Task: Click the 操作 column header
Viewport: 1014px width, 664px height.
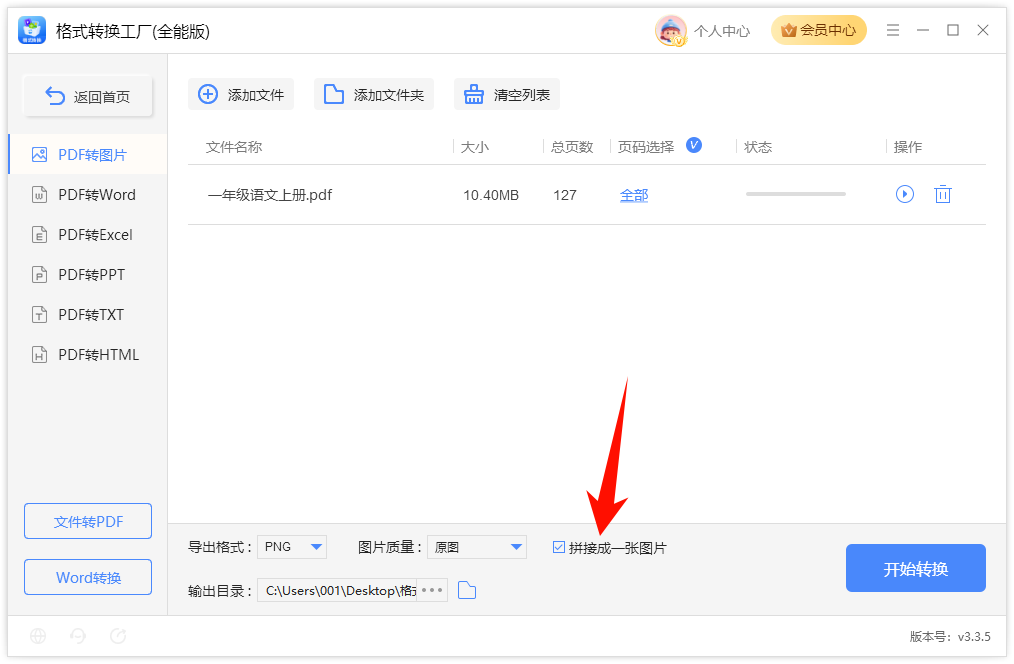Action: click(908, 147)
